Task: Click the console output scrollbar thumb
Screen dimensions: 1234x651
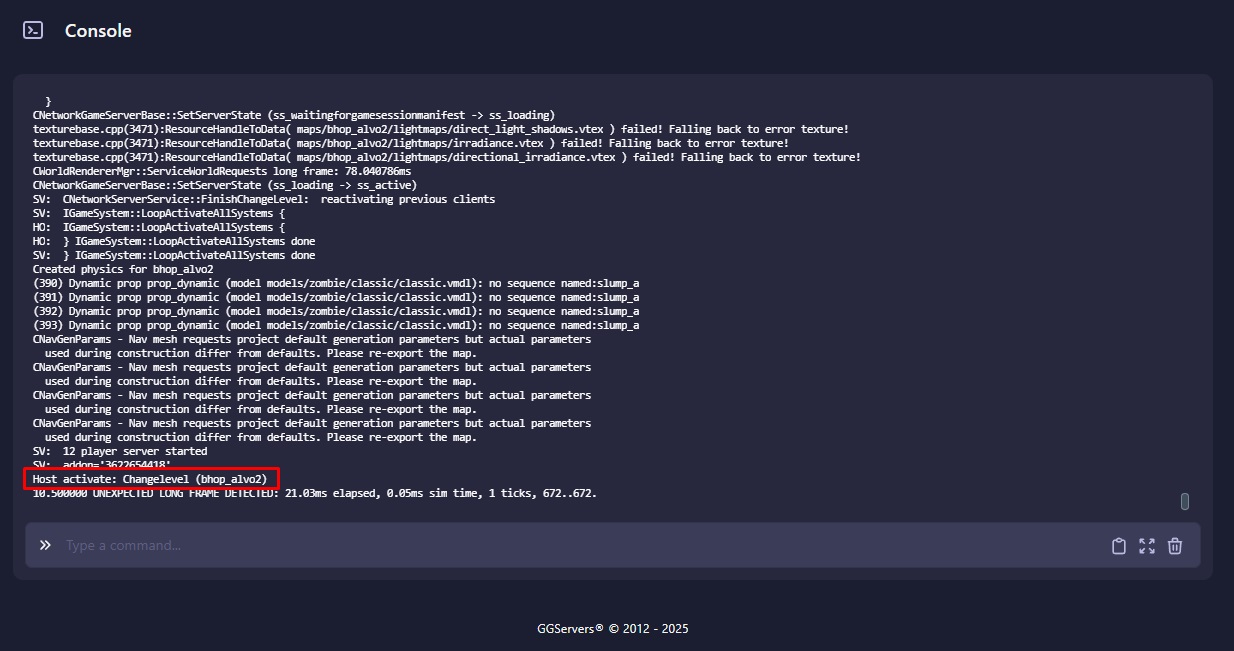Action: click(1185, 501)
